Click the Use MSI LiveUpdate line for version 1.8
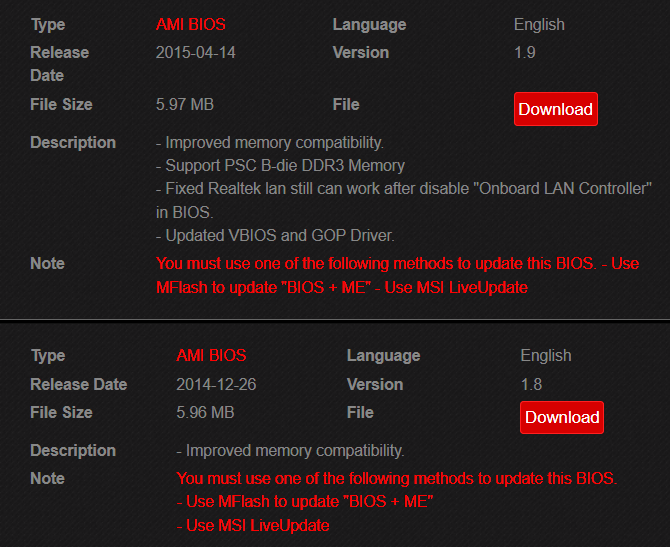The height and width of the screenshot is (547, 670). [x=252, y=525]
